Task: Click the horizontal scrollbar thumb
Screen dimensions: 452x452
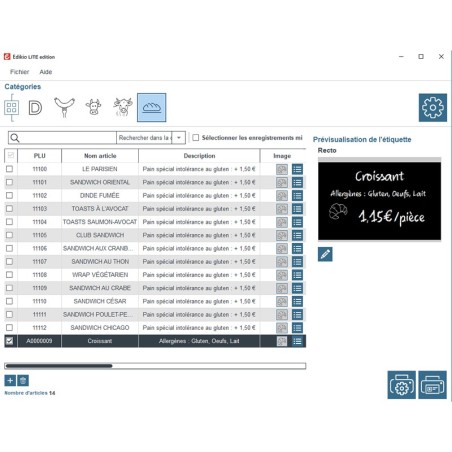Action: pyautogui.click(x=59, y=366)
